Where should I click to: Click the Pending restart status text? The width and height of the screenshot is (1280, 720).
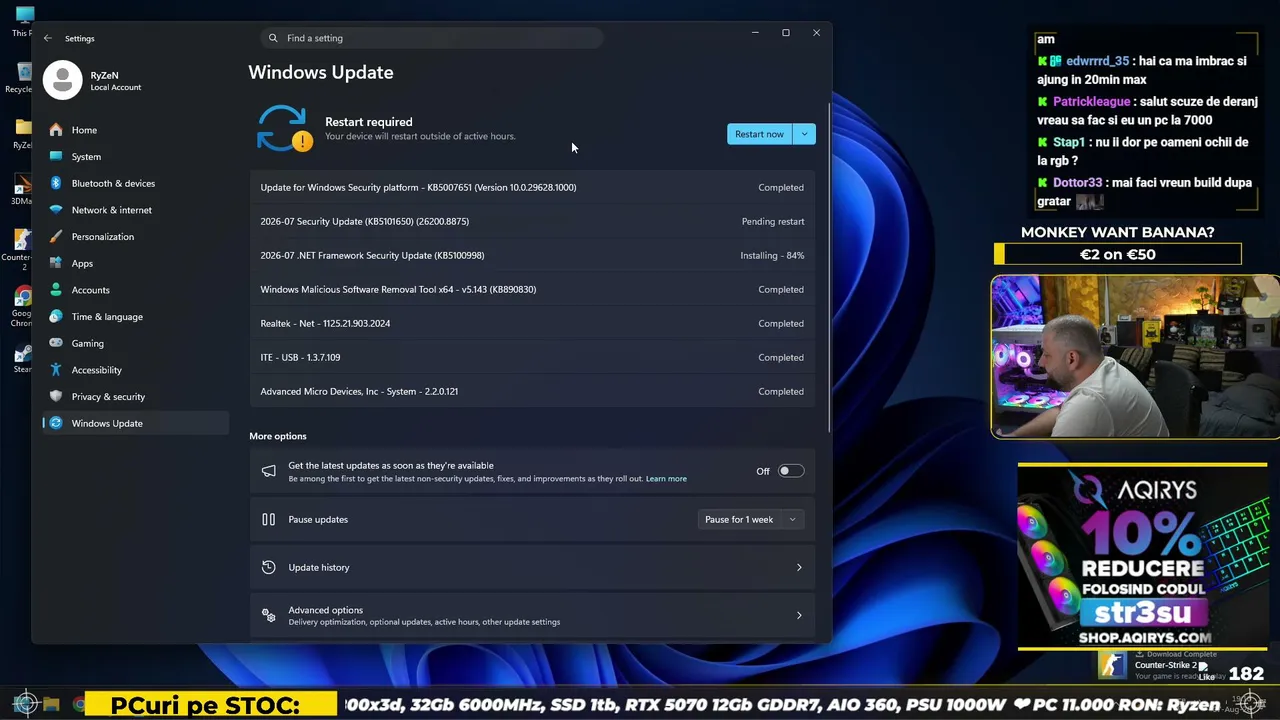pos(773,221)
